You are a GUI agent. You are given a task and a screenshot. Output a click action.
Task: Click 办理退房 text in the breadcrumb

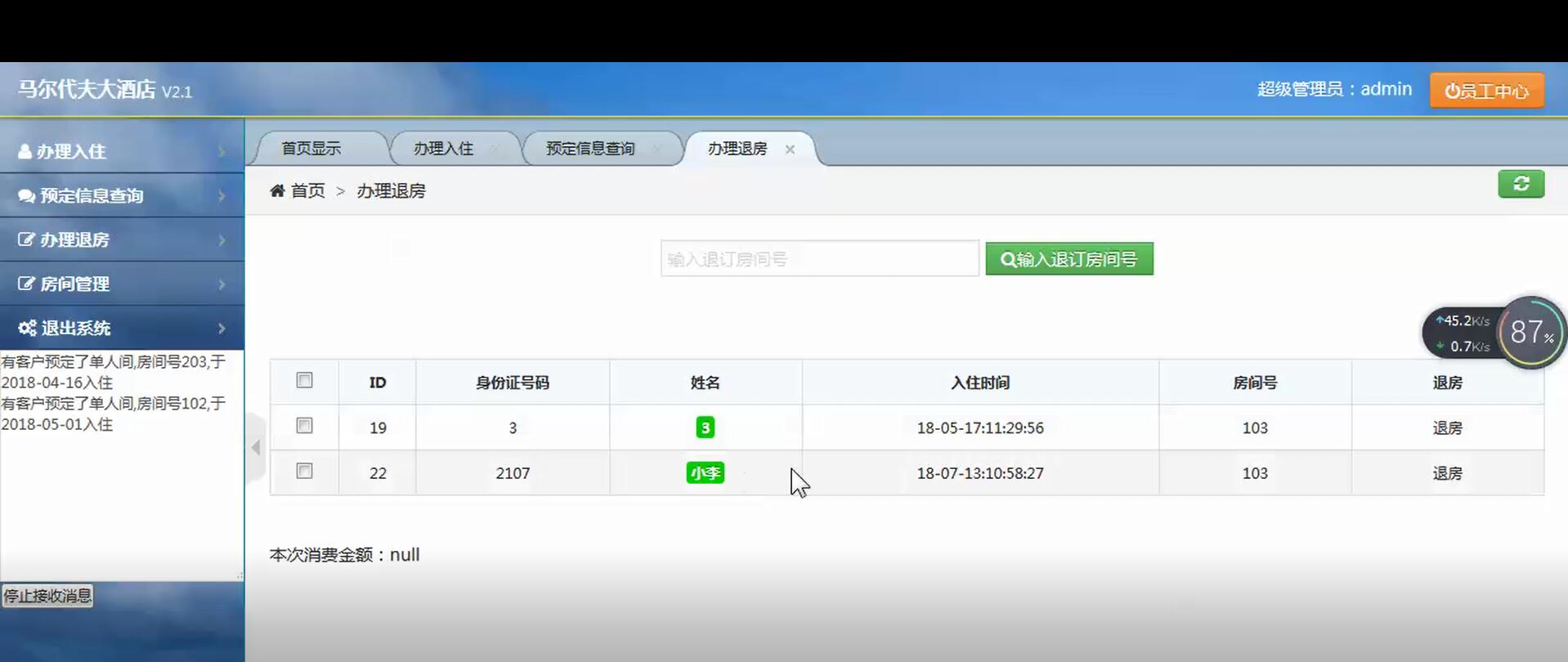(391, 190)
